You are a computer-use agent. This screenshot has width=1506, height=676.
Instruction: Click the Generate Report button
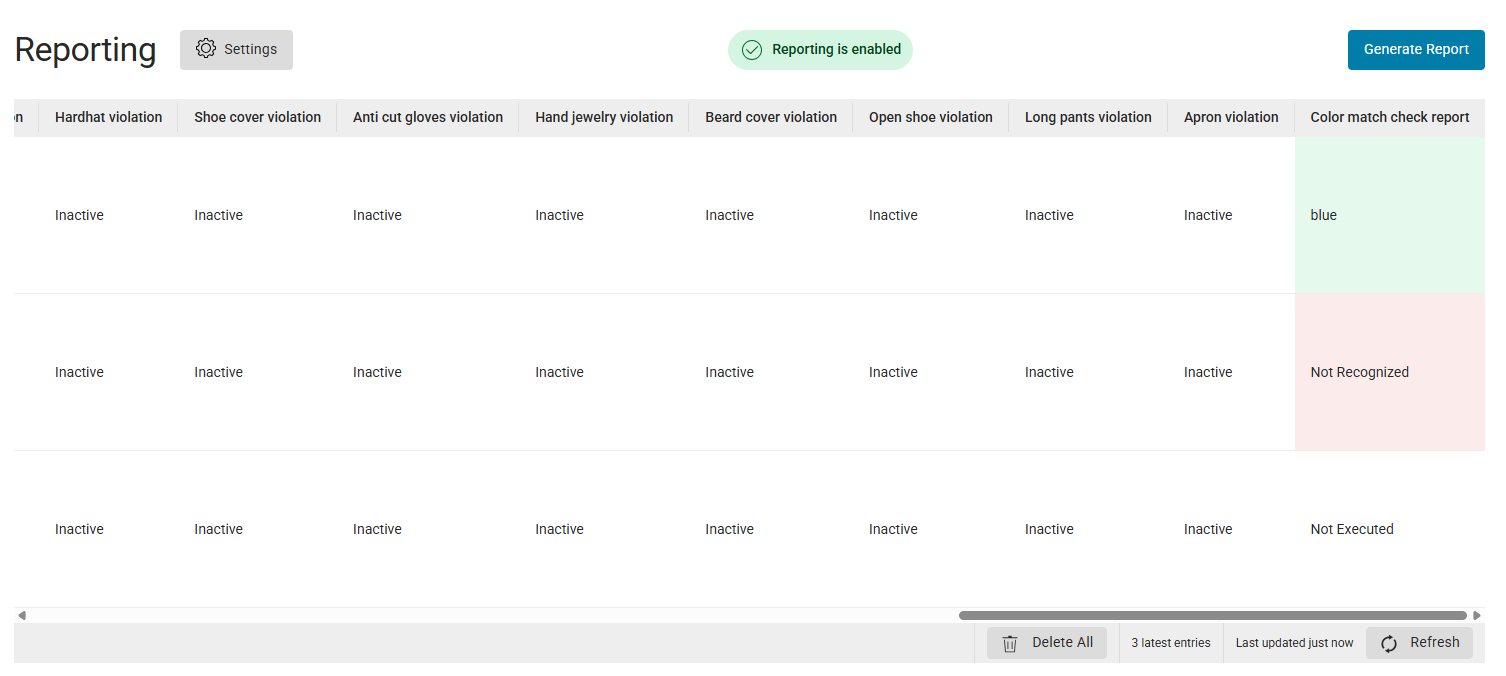click(1416, 49)
